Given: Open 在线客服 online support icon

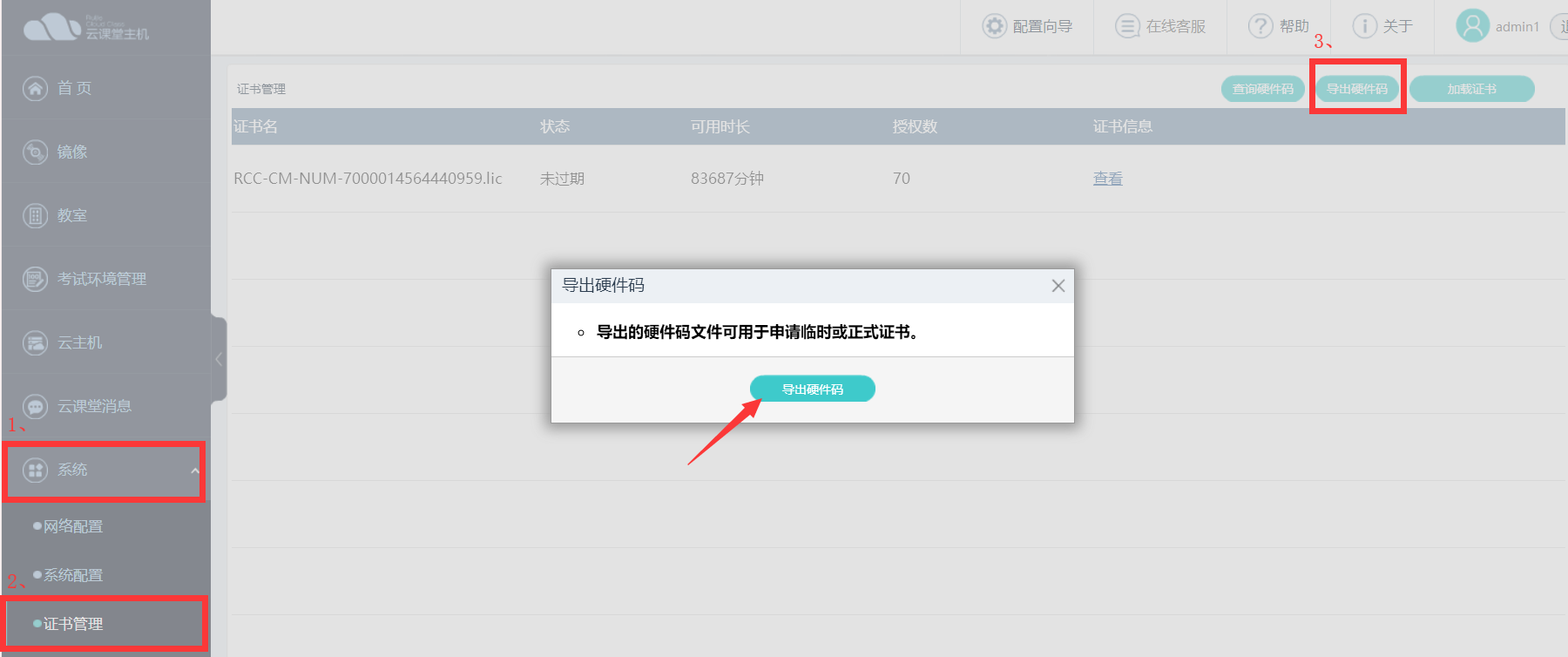Looking at the screenshot, I should point(1127,26).
